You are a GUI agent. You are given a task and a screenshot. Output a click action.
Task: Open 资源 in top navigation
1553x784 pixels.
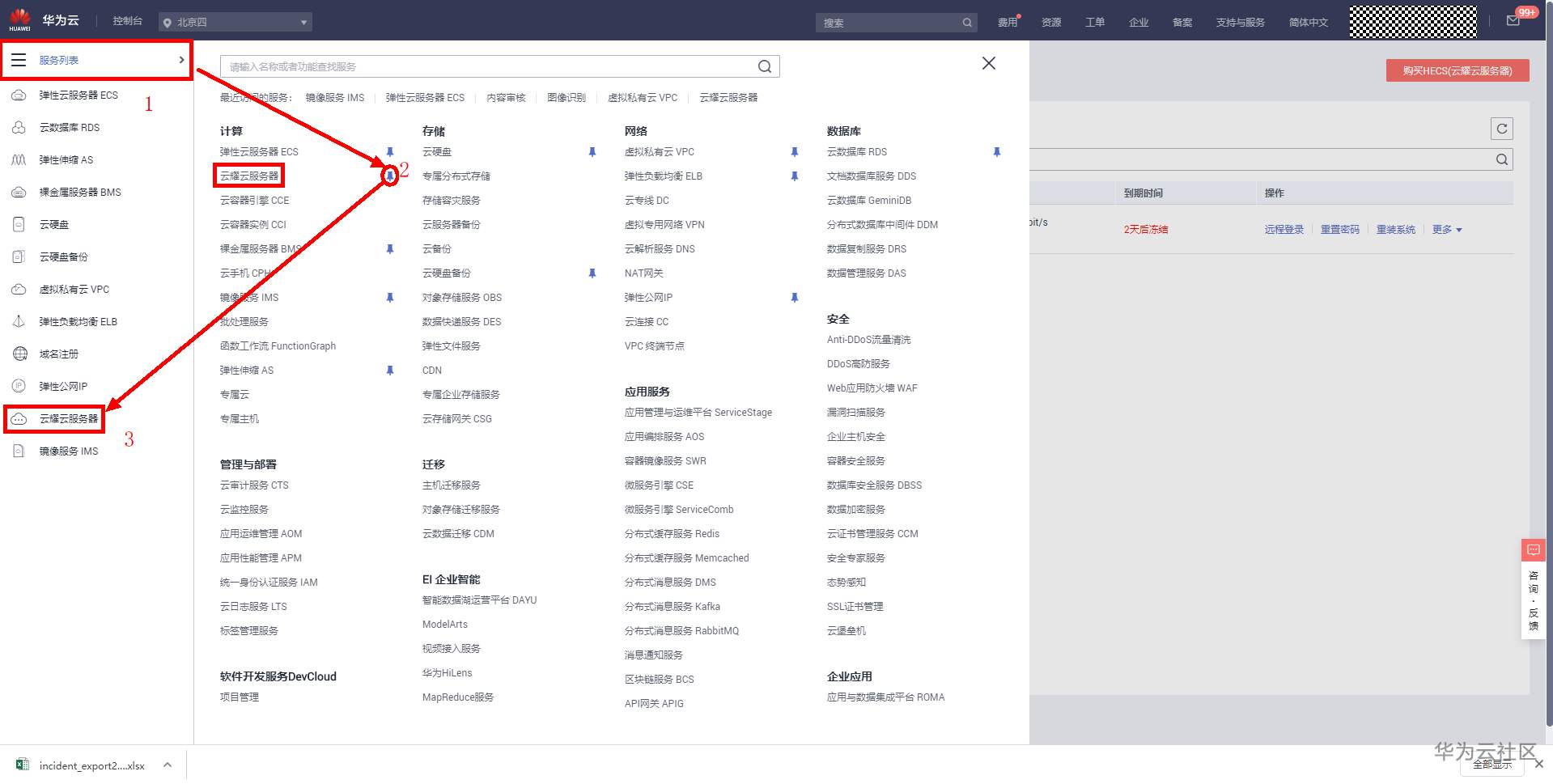pos(1051,23)
